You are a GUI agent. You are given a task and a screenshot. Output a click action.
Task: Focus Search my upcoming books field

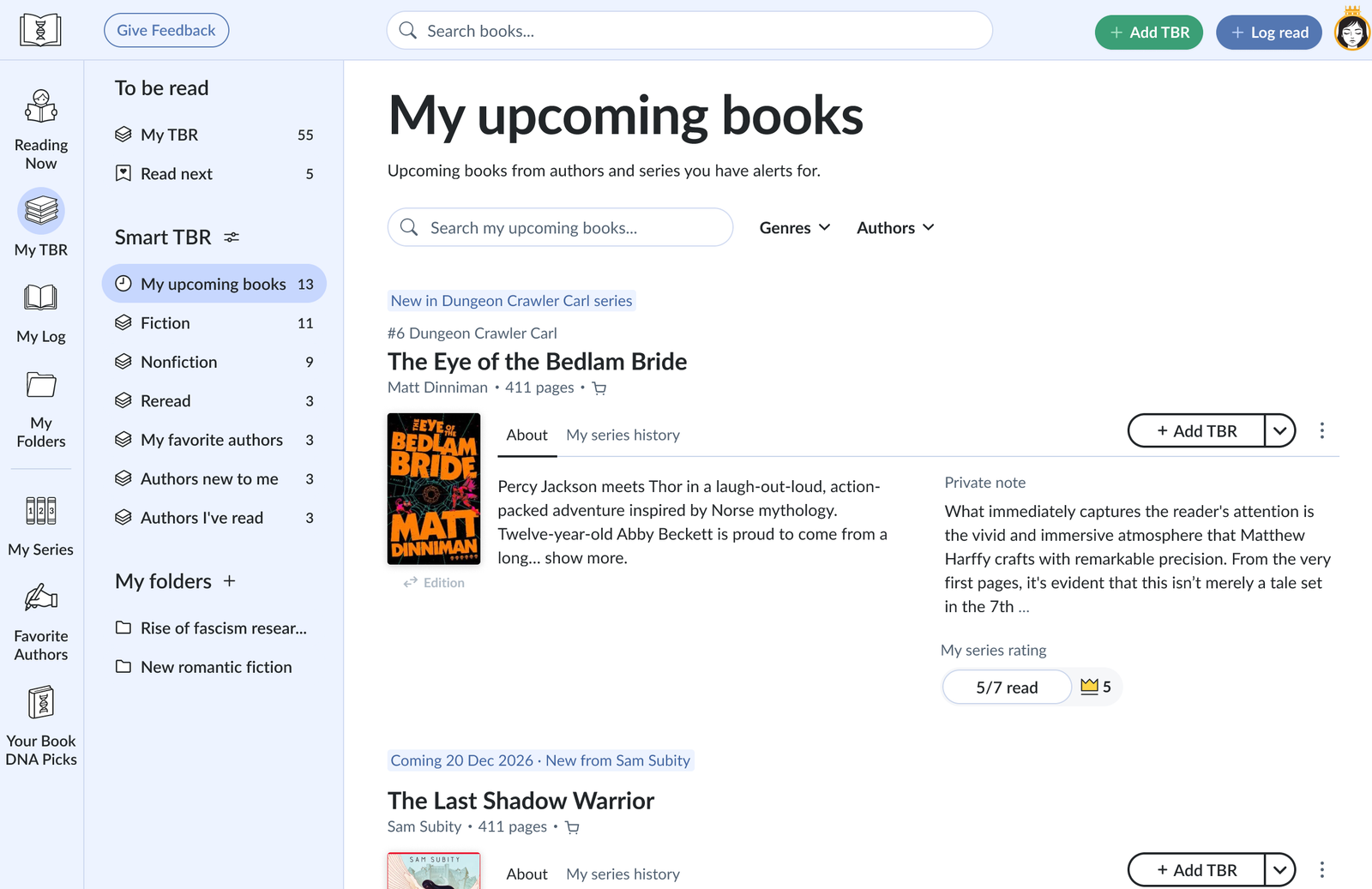tap(560, 227)
